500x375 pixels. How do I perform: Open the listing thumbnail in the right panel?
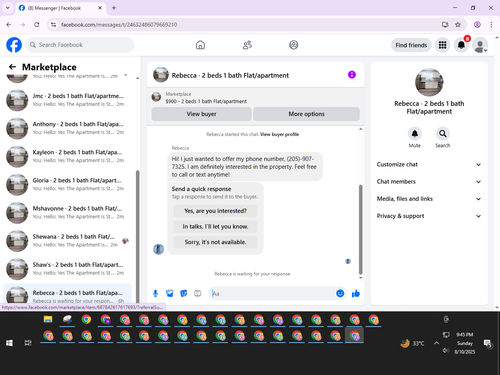point(429,82)
